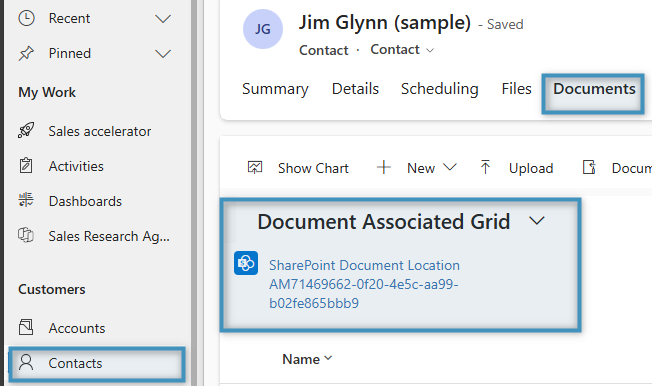This screenshot has width=652, height=386.
Task: Click the Show Chart icon
Action: 255,167
